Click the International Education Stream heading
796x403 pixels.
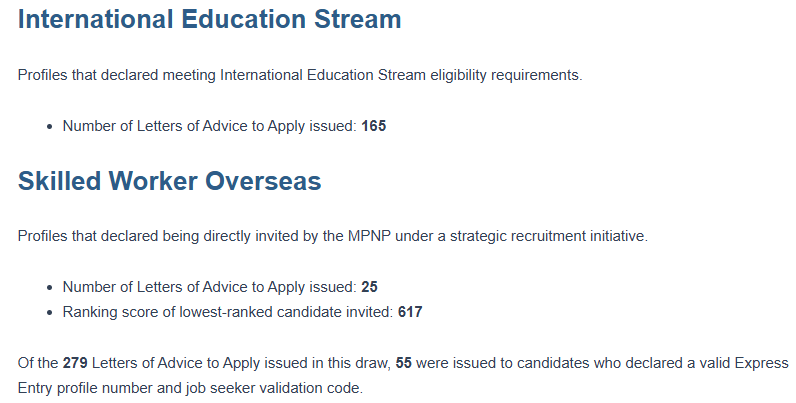(209, 19)
